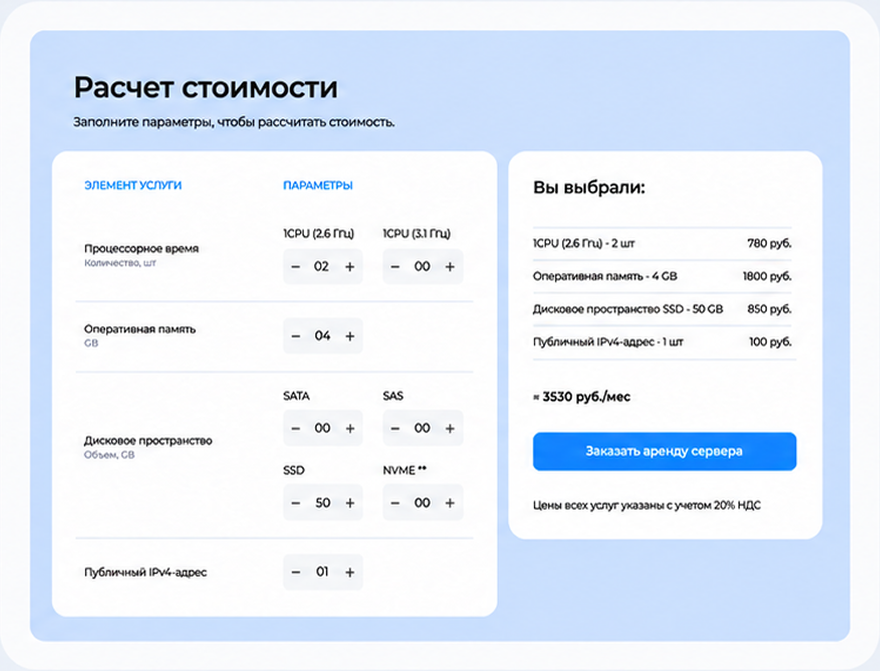
Task: Click the SAS volume value 00
Action: click(x=422, y=428)
